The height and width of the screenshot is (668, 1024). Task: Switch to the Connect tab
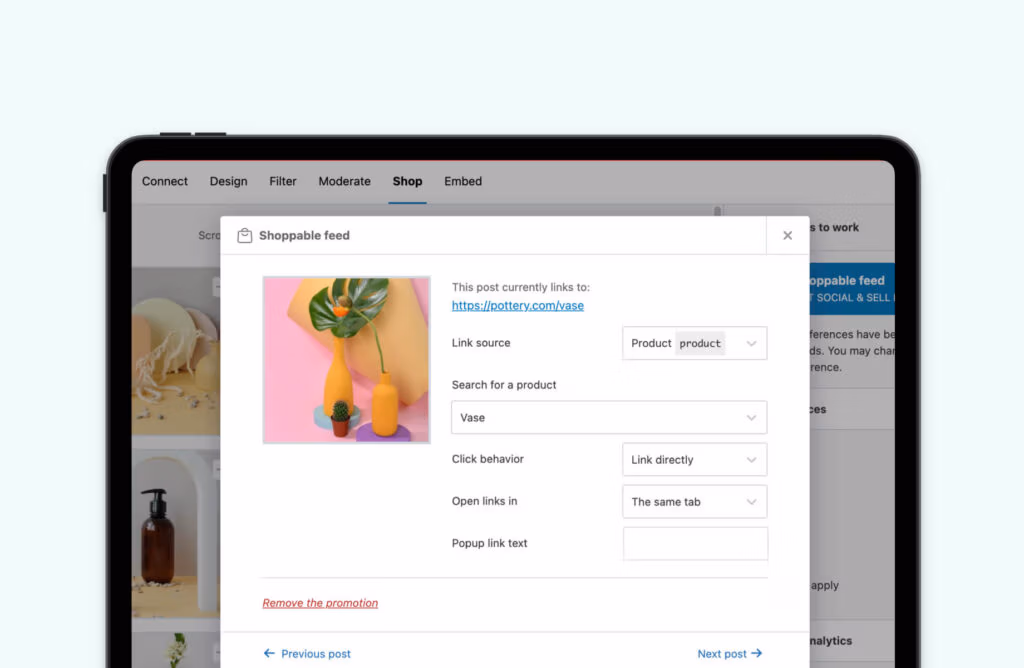(x=164, y=181)
